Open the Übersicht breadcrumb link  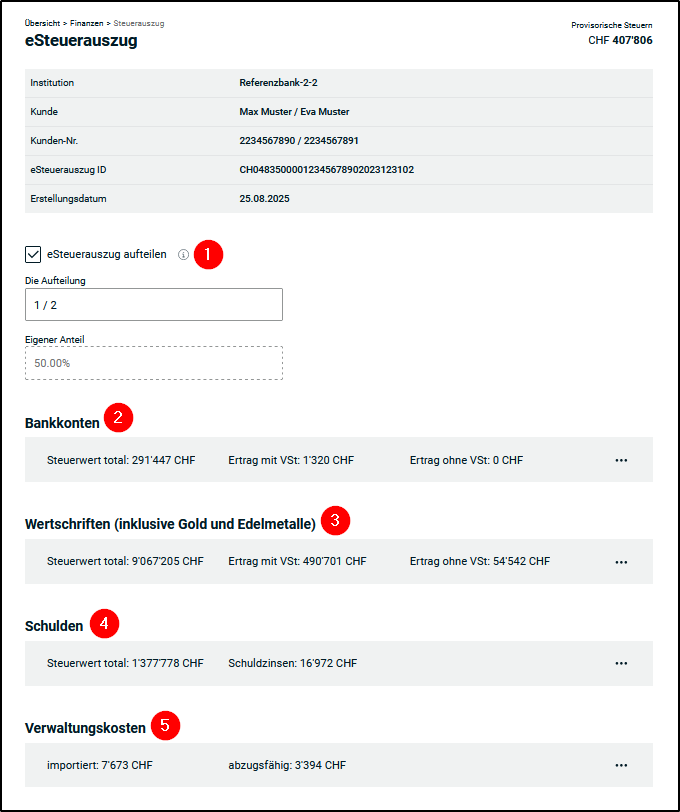pos(42,22)
